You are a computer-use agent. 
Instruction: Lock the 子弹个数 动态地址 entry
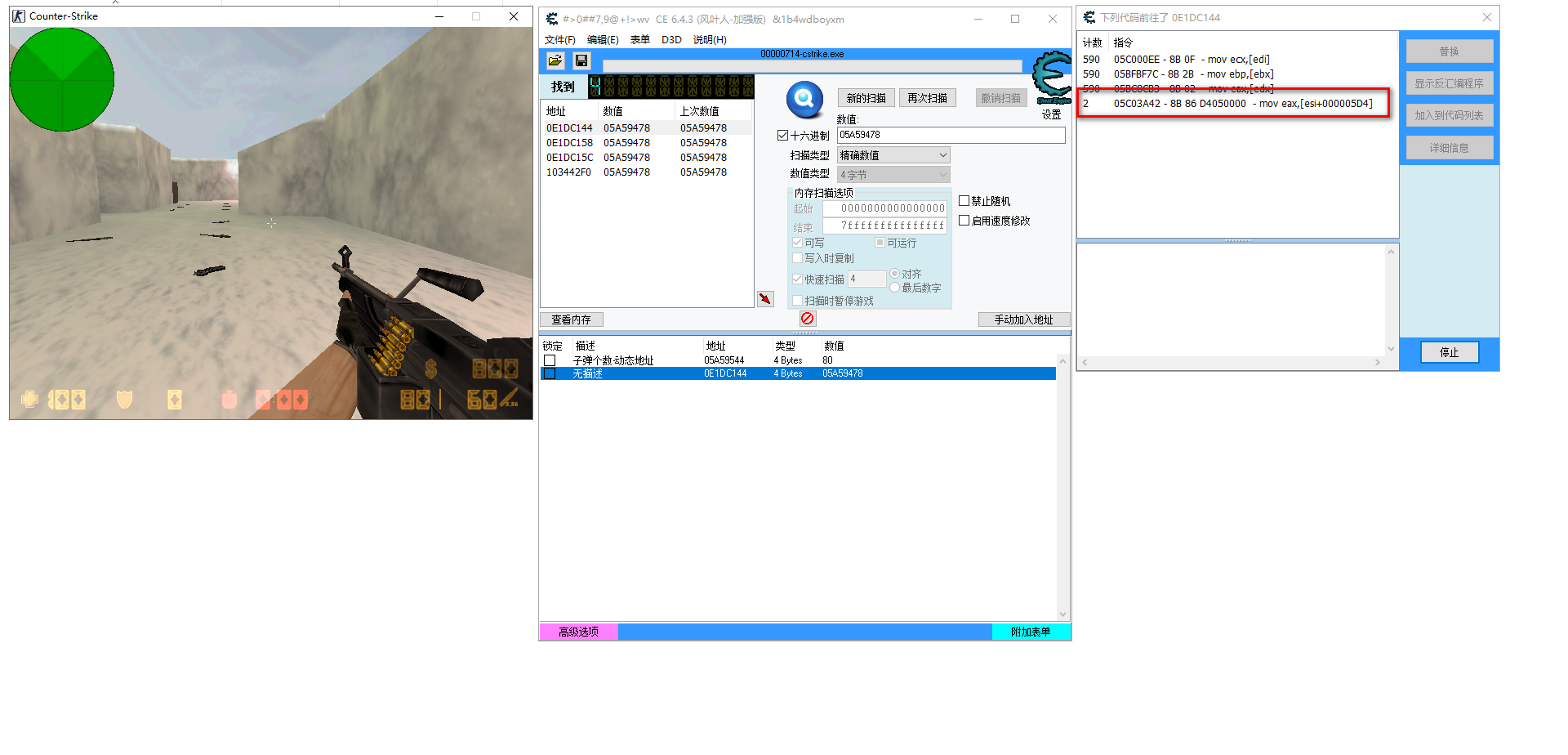point(550,360)
